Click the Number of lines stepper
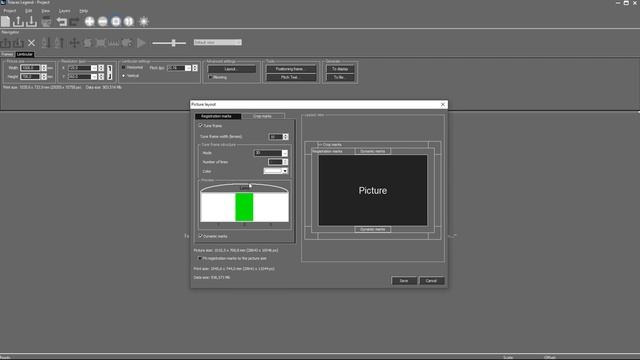 coord(285,162)
